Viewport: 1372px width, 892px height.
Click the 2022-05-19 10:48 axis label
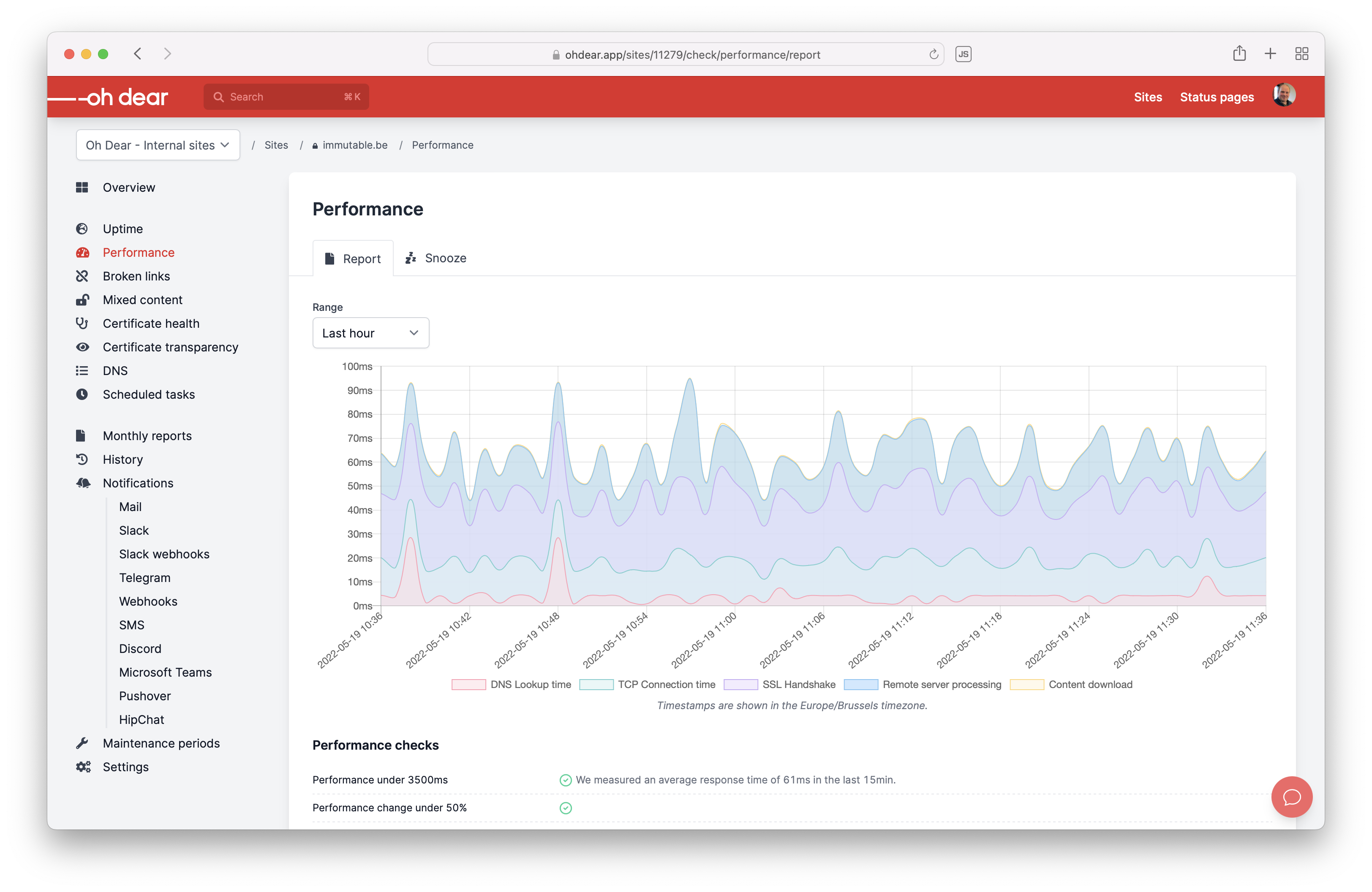pos(526,641)
